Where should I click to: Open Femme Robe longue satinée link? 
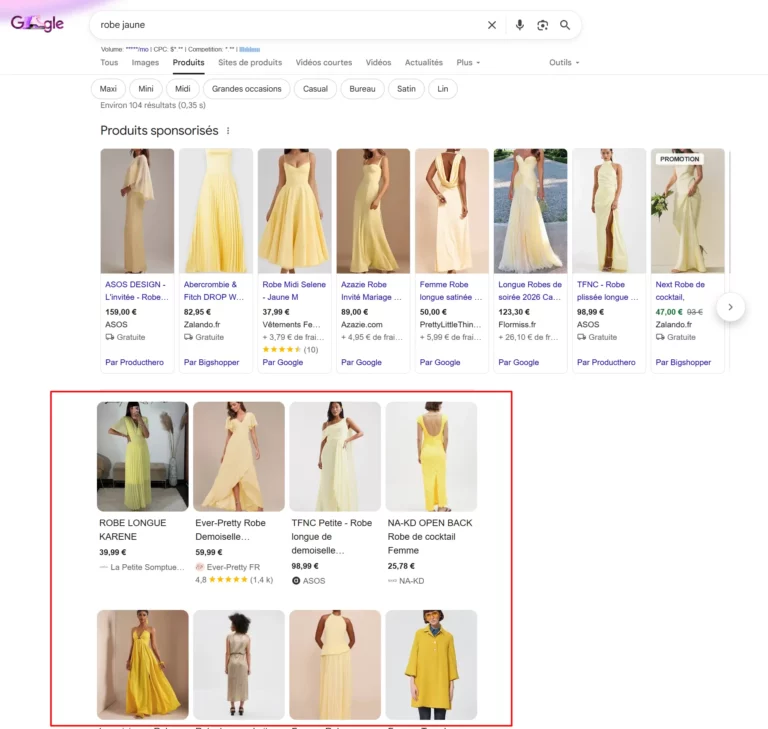[451, 291]
